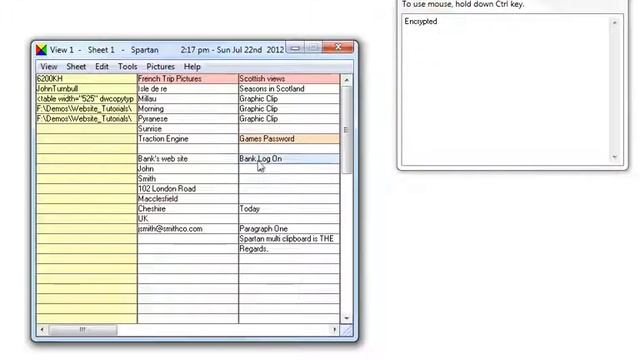Select the 102 London Road cell
640x360 pixels.
coord(188,189)
